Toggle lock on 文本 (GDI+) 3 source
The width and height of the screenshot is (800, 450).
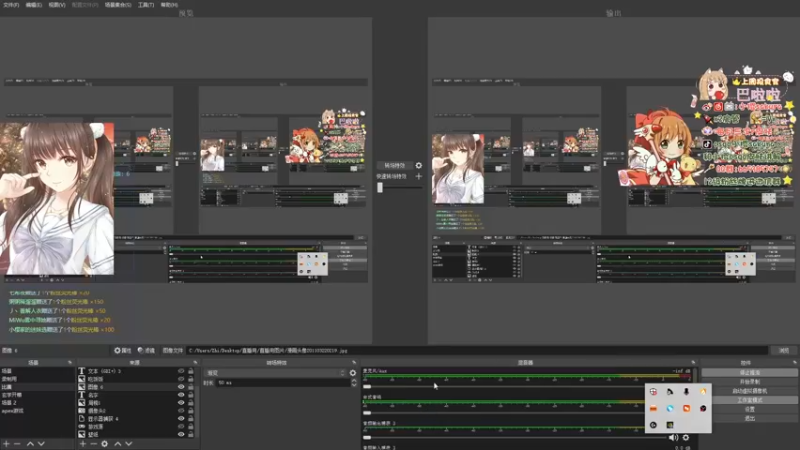click(191, 371)
